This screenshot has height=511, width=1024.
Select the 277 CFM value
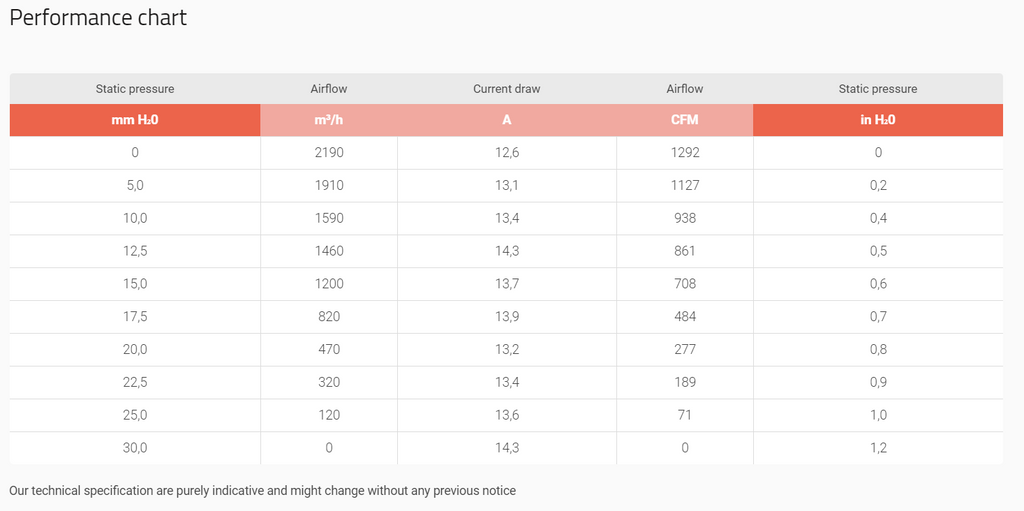point(685,350)
